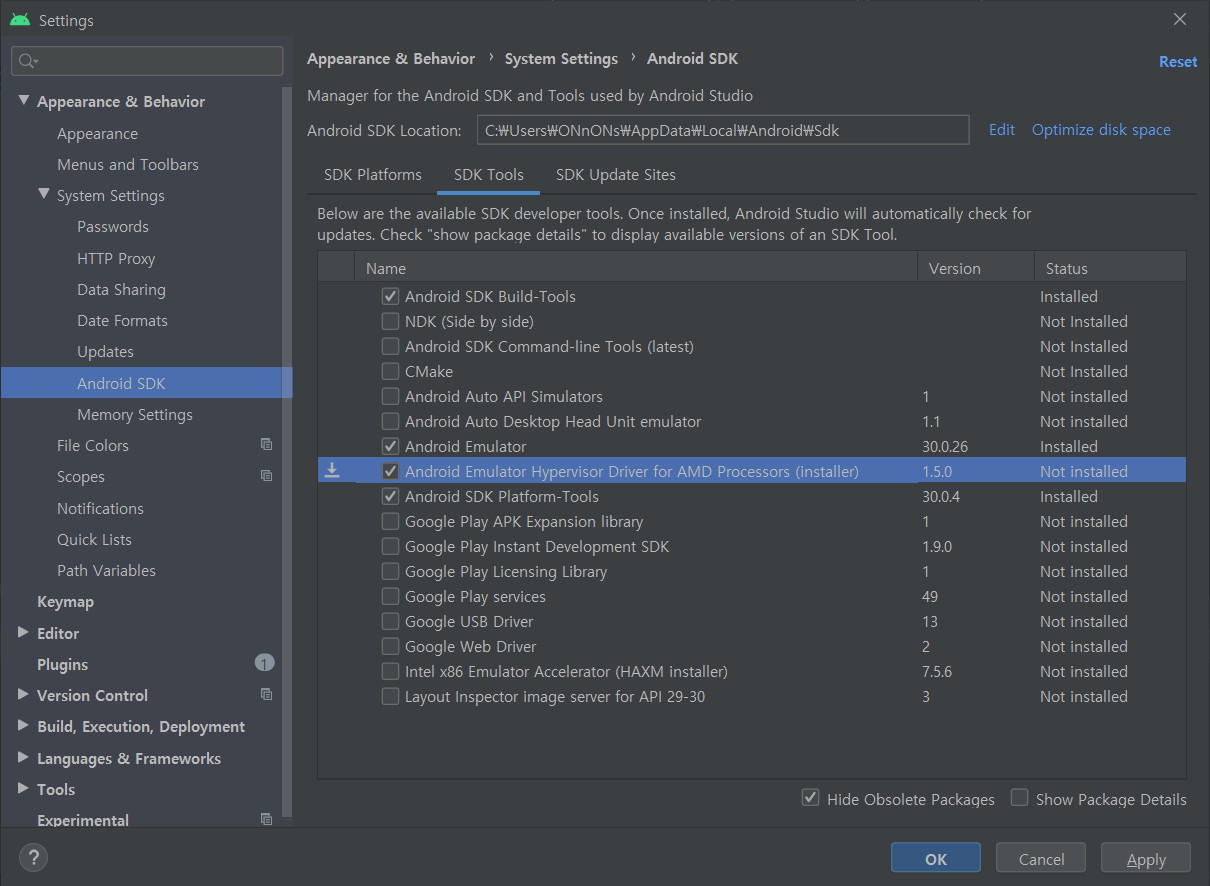
Task: Click the search magnifier icon in settings
Action: click(27, 61)
